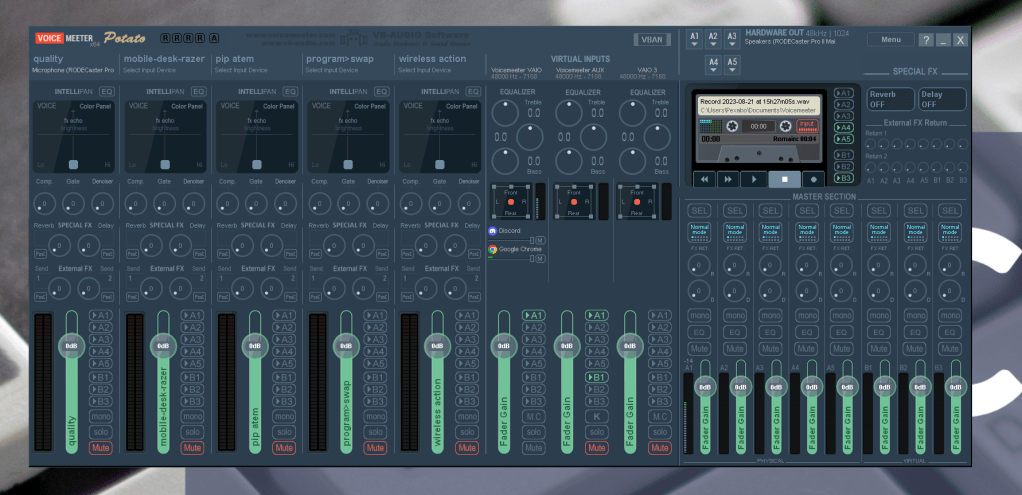The width and height of the screenshot is (1022, 495).
Task: Select input device for program>swap
Action: point(332,70)
